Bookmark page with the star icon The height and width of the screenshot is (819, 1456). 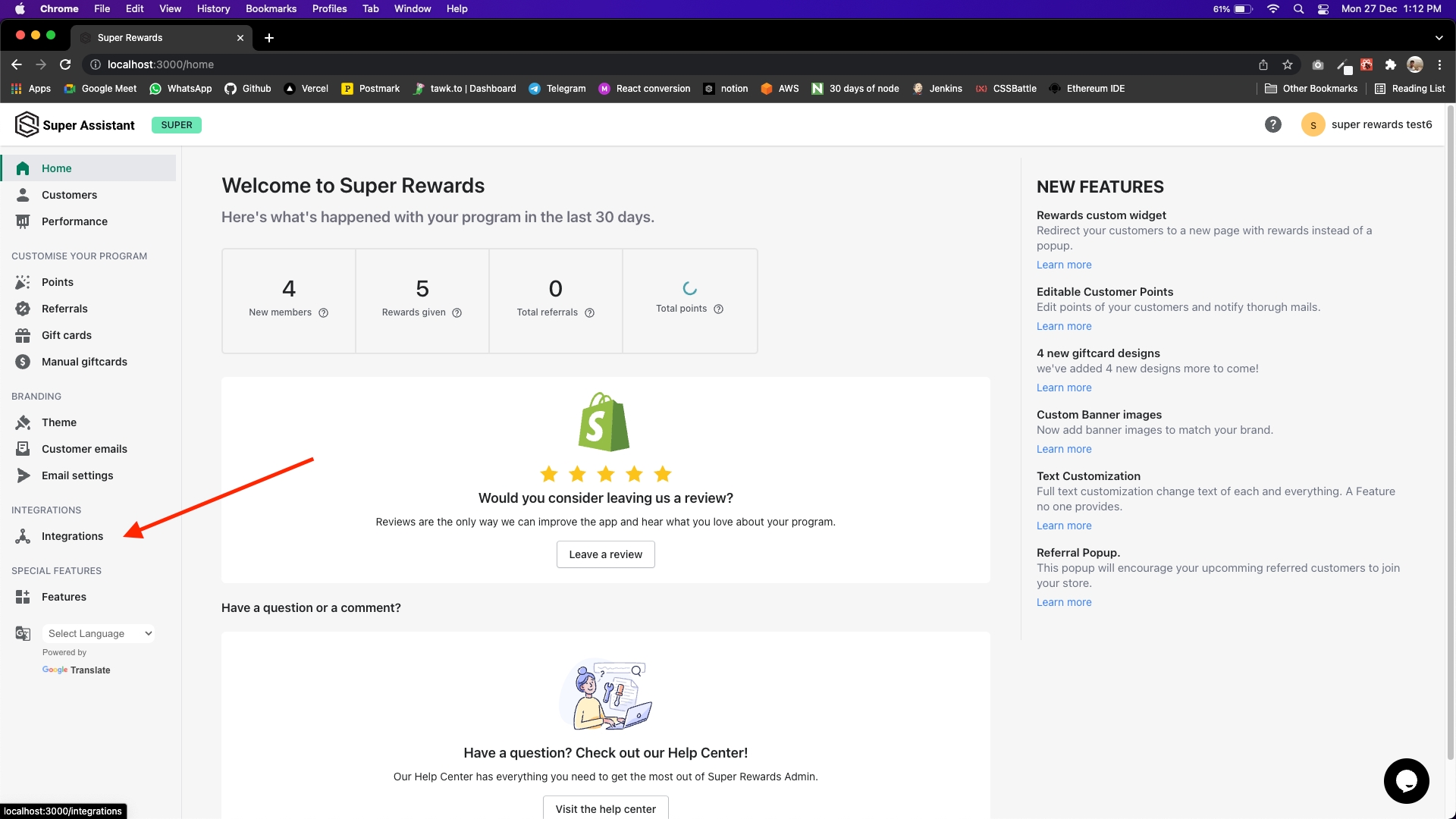[x=1287, y=64]
